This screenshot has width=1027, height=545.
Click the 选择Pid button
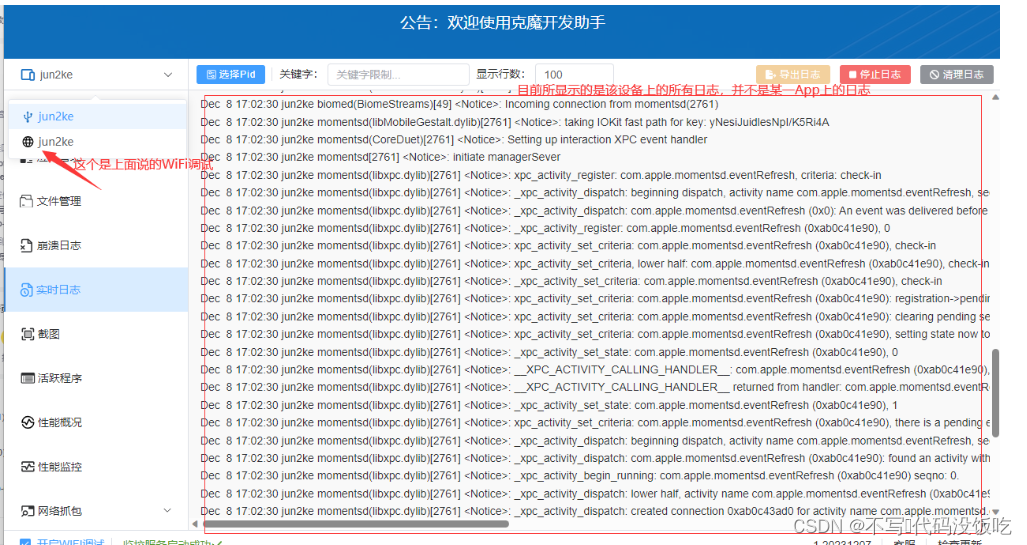231,75
